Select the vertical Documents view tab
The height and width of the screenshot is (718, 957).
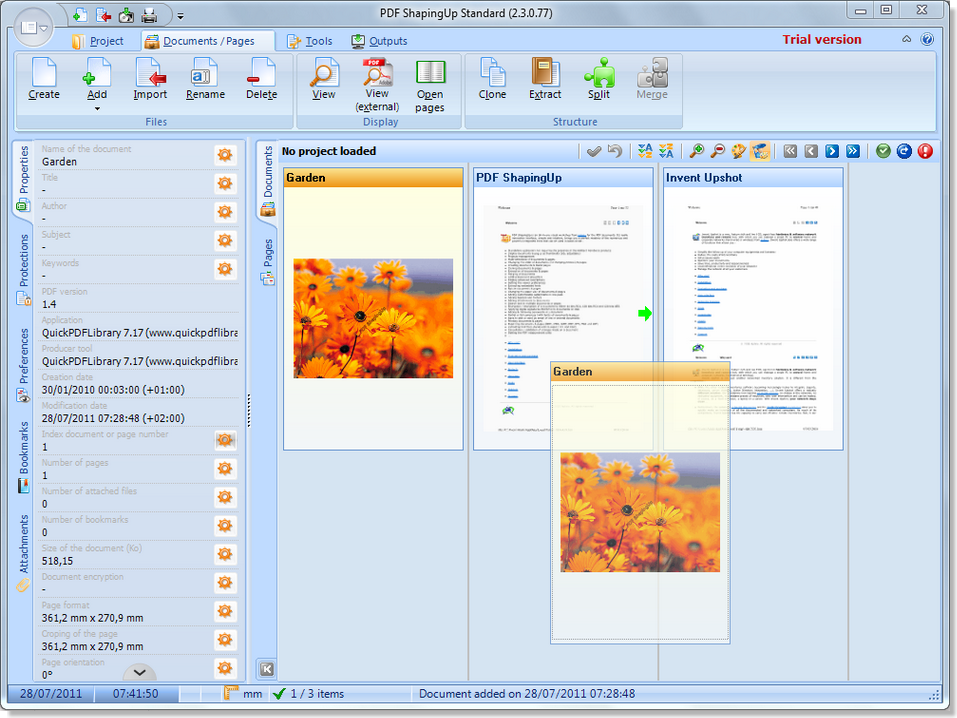click(268, 181)
